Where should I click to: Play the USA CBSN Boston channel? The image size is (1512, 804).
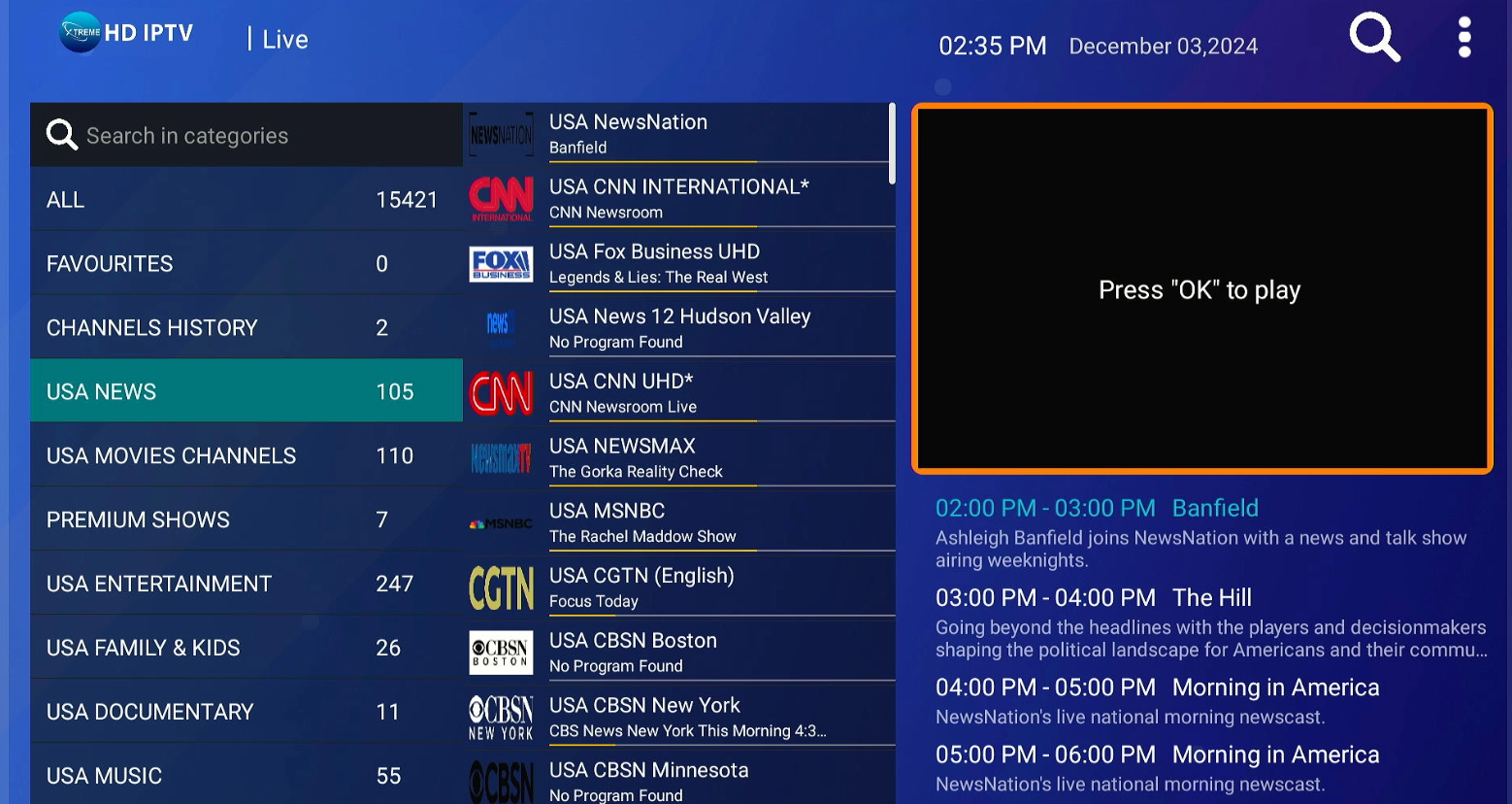pos(679,653)
